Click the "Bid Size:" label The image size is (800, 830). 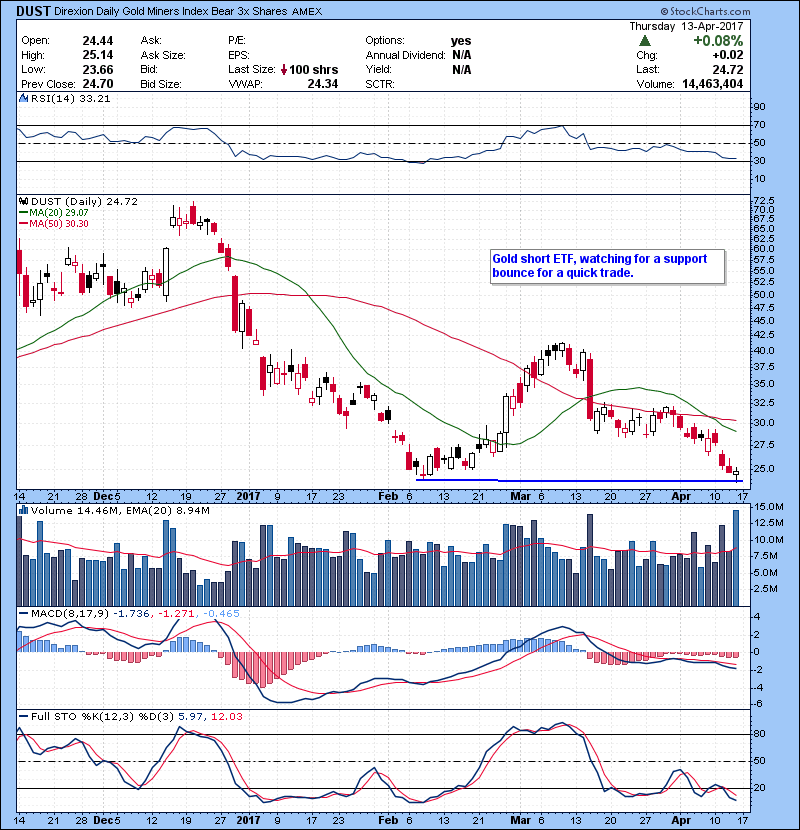tap(161, 84)
